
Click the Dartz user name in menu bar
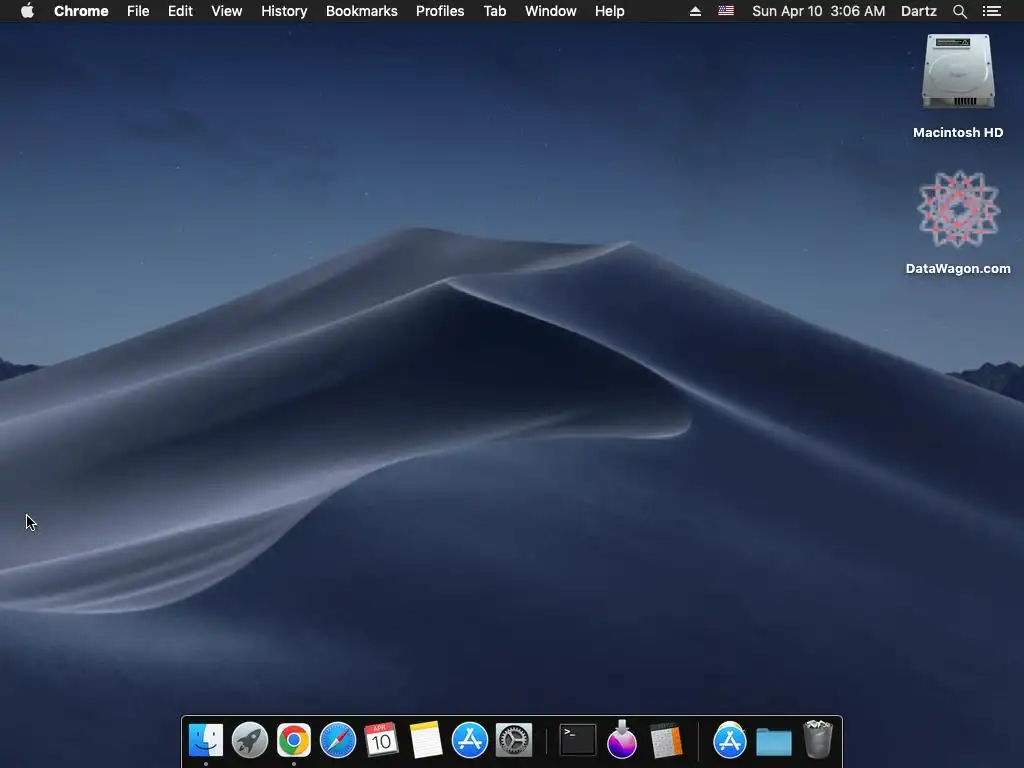(x=919, y=11)
